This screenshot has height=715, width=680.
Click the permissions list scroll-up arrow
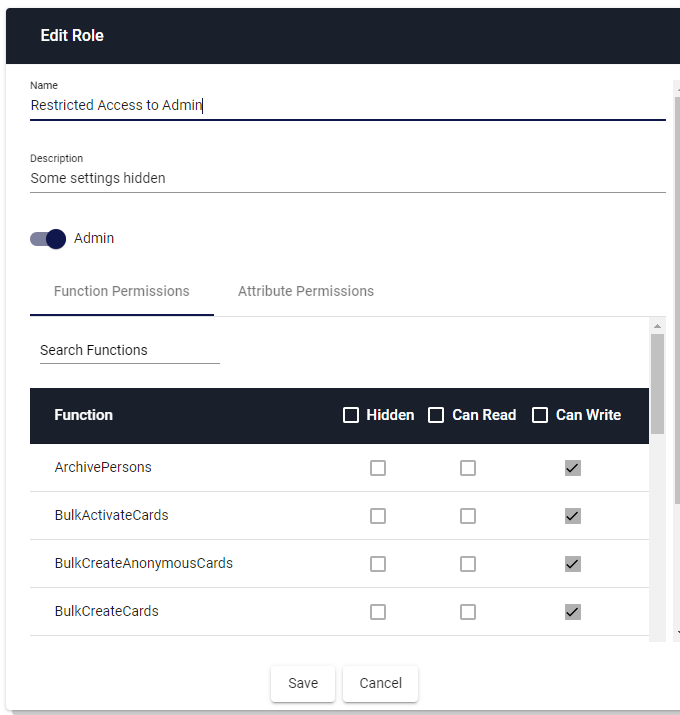(x=657, y=326)
